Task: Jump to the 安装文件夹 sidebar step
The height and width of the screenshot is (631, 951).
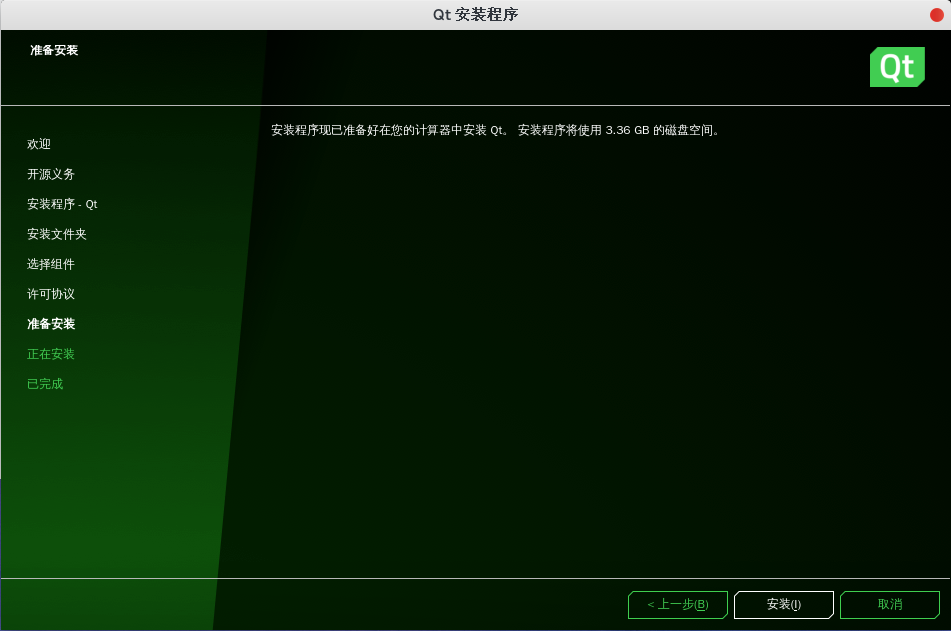Action: 57,234
